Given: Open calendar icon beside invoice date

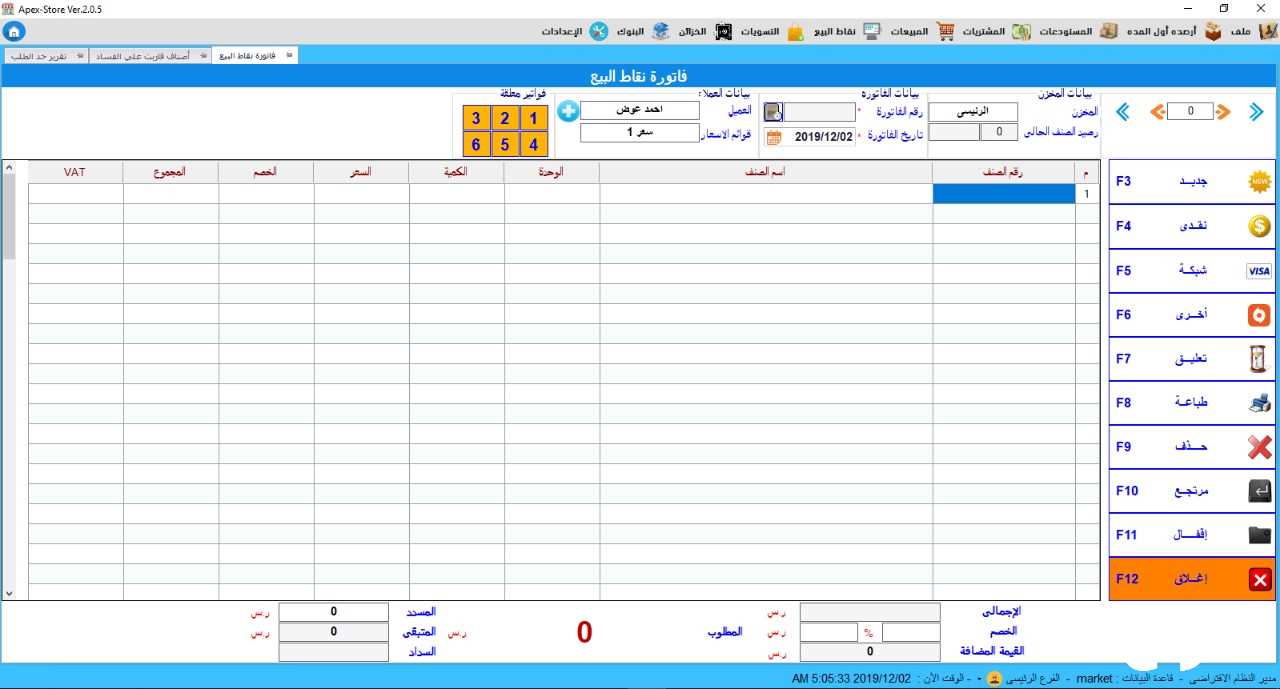Looking at the screenshot, I should click(x=774, y=137).
